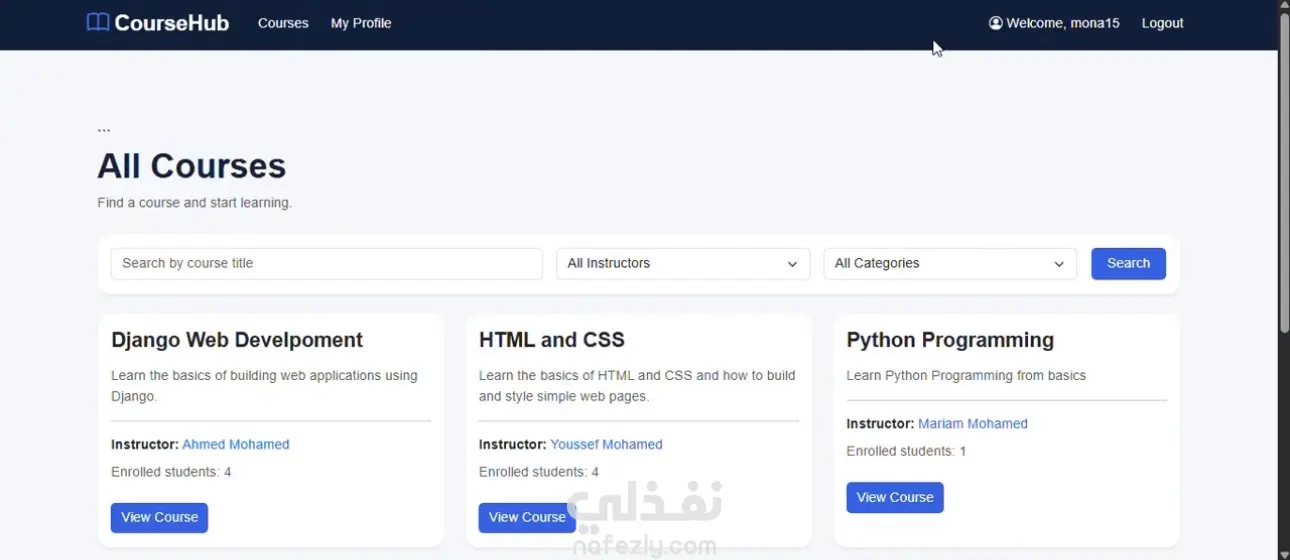This screenshot has height=560, width=1290.
Task: Click the Welcome, mona15 user text
Action: pos(1063,23)
